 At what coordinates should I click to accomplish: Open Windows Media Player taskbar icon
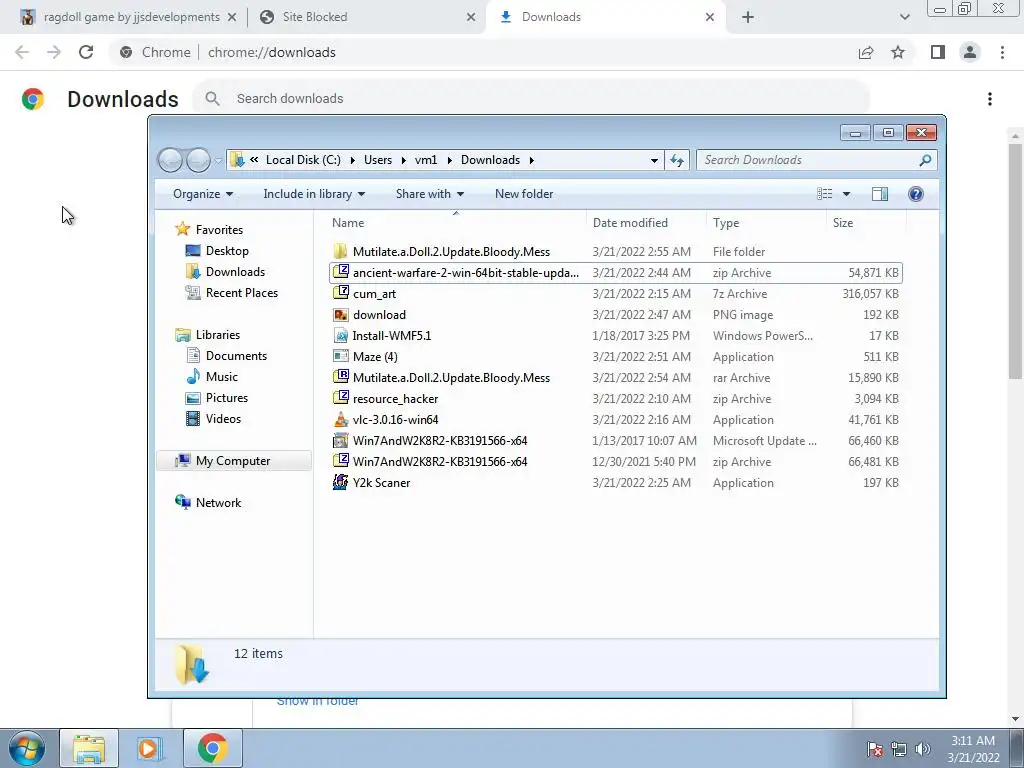(x=149, y=748)
